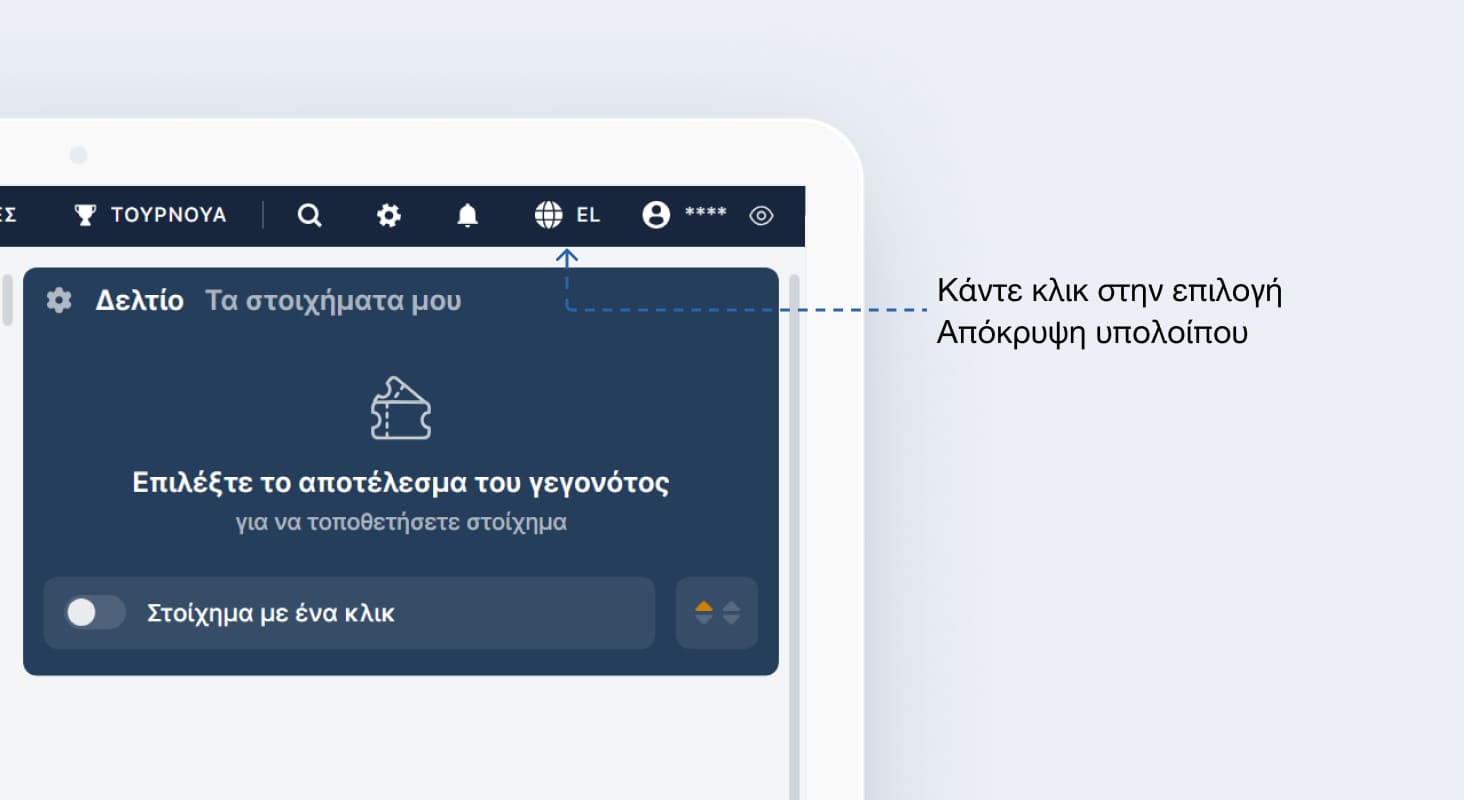Enable Στοίχημα με ένα κλικ toggle
1464x800 pixels.
point(93,613)
